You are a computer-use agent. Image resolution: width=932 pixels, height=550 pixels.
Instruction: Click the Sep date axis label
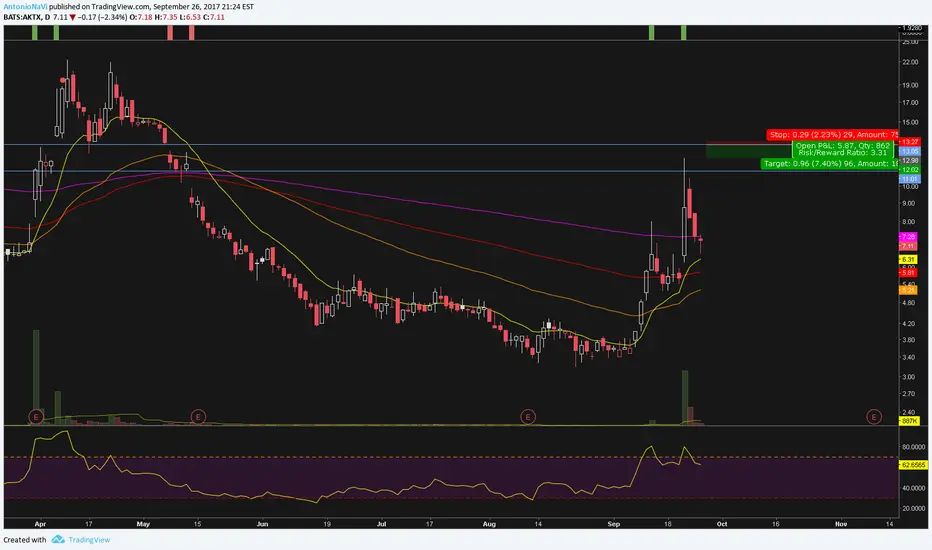tap(613, 524)
